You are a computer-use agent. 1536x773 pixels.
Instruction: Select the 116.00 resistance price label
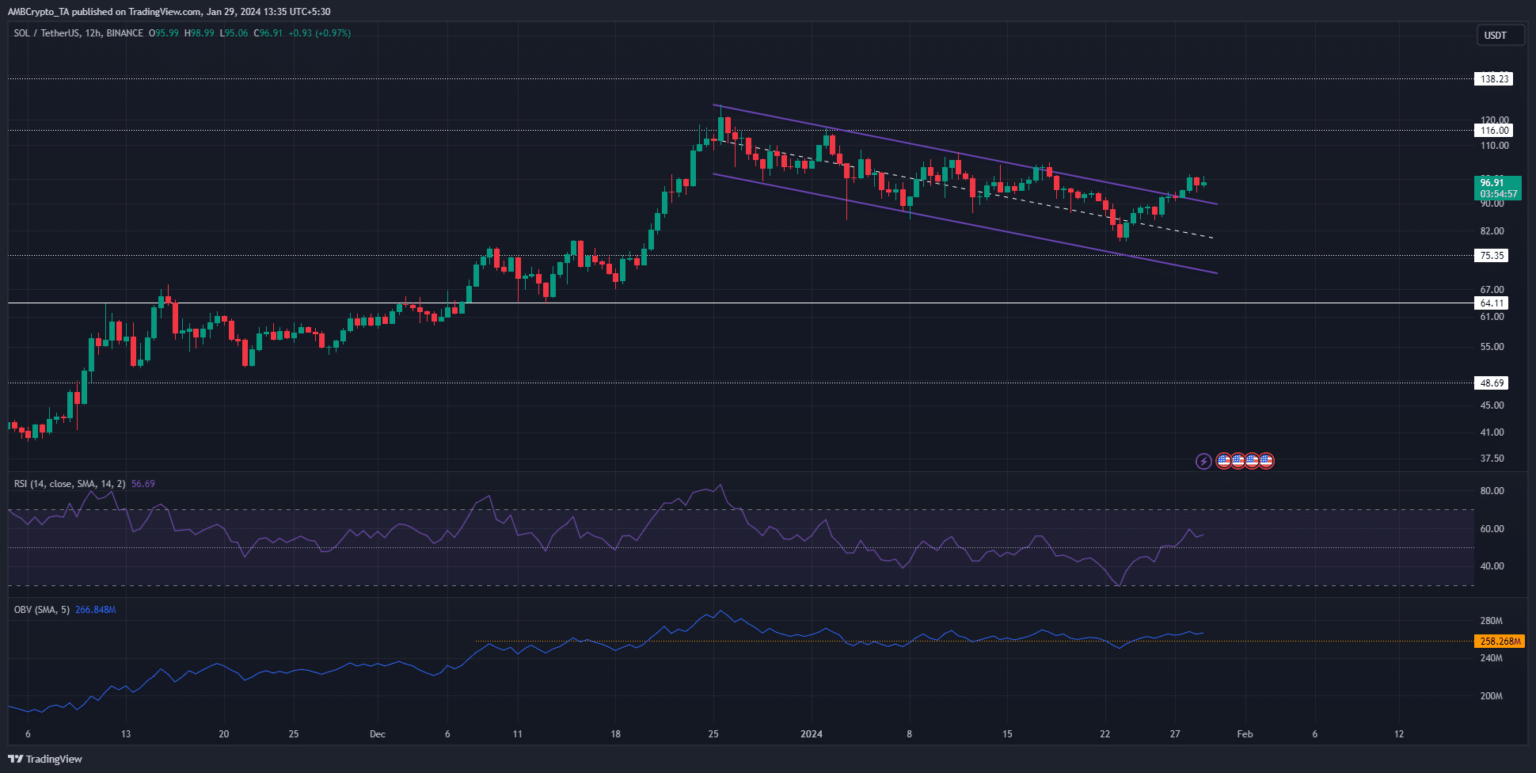pos(1491,130)
